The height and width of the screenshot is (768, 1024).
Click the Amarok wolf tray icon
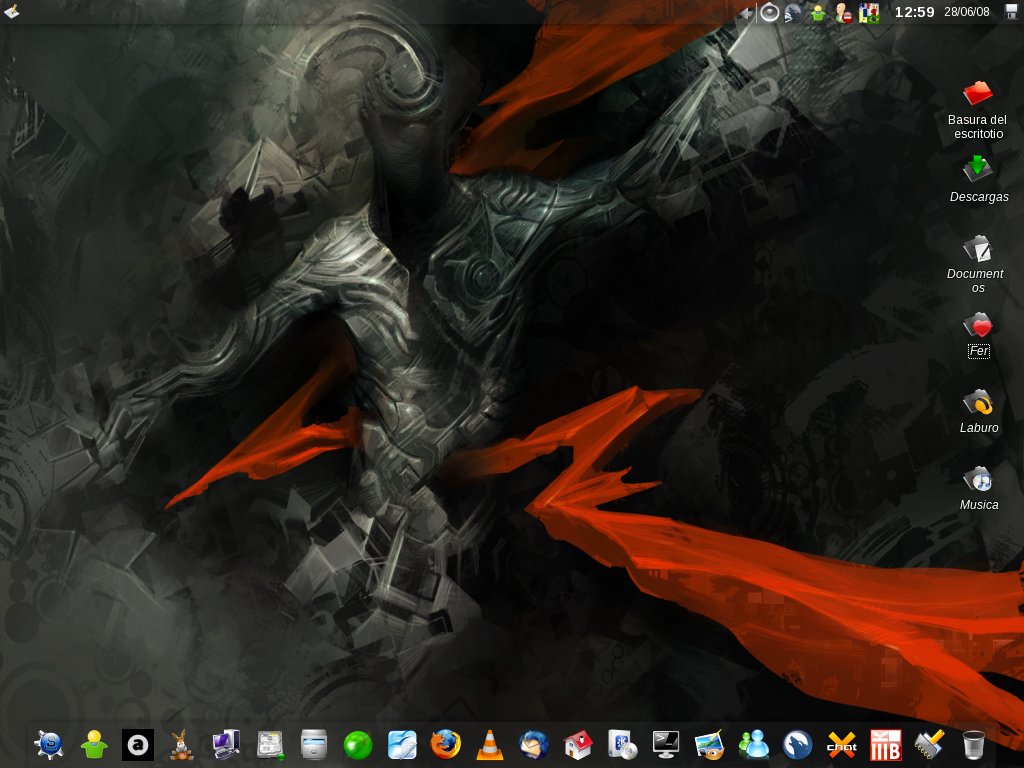(793, 12)
